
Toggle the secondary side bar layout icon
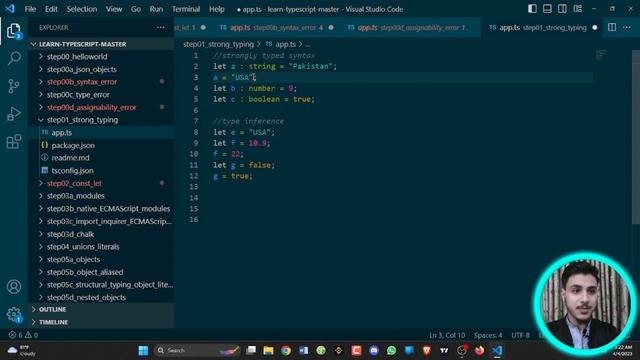pos(562,9)
